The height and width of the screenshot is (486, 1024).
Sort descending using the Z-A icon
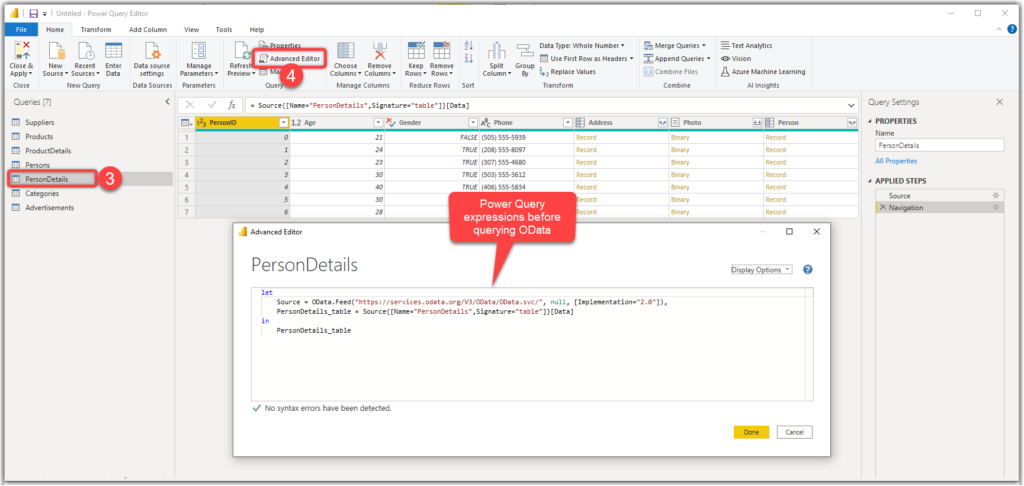[x=468, y=58]
